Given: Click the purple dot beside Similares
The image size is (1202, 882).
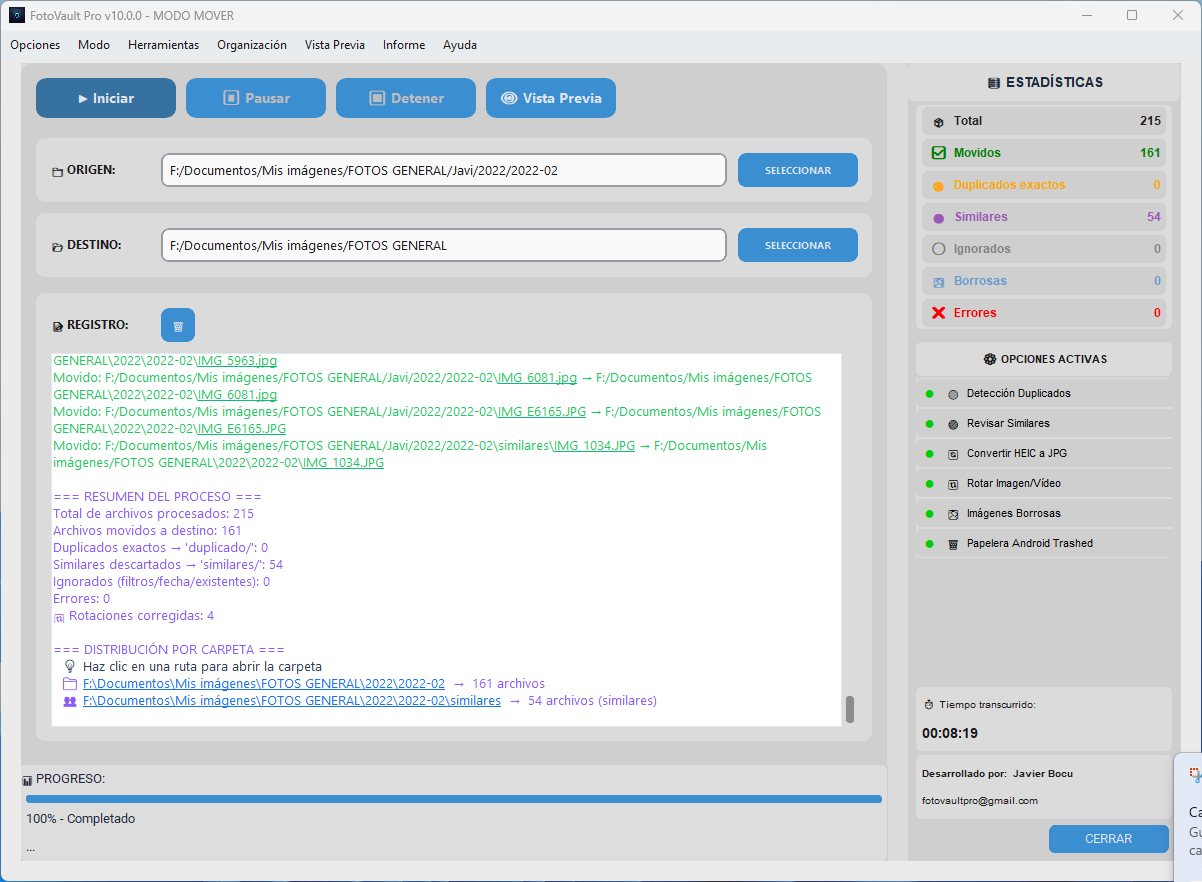Looking at the screenshot, I should pyautogui.click(x=938, y=218).
